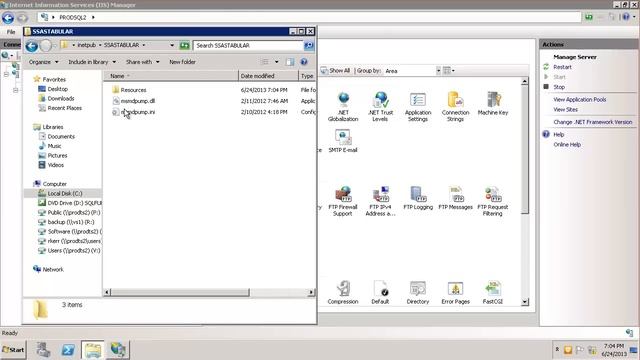Open Default Document feature icon
640x360 pixels.
(x=380, y=293)
